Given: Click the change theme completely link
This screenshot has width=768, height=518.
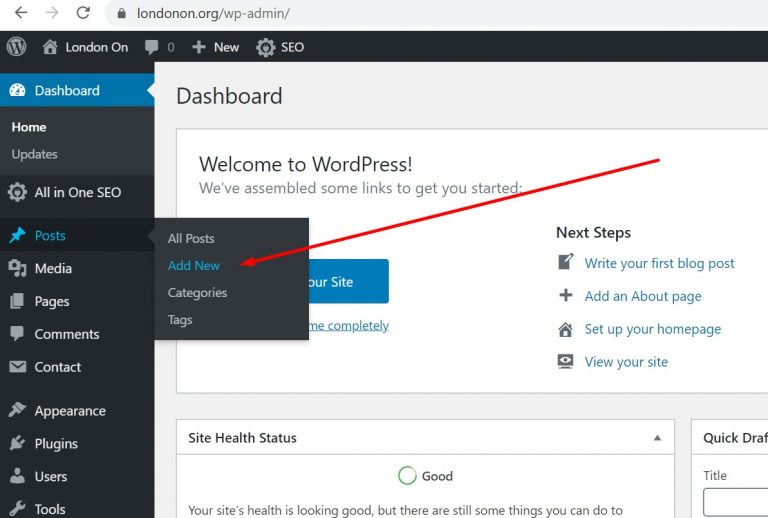Looking at the screenshot, I should [x=349, y=326].
